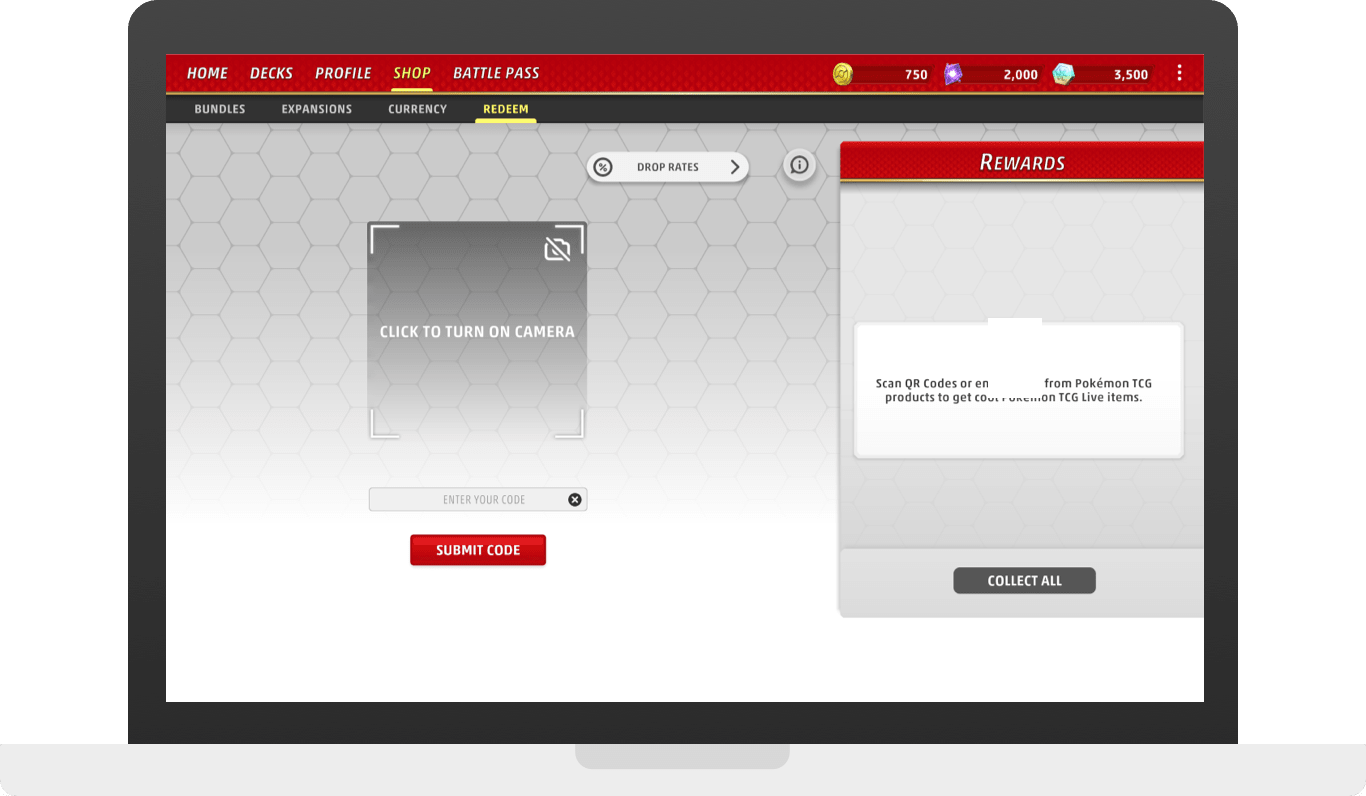Click the Enter Your Code input field
This screenshot has width=1366, height=796.
pos(470,500)
